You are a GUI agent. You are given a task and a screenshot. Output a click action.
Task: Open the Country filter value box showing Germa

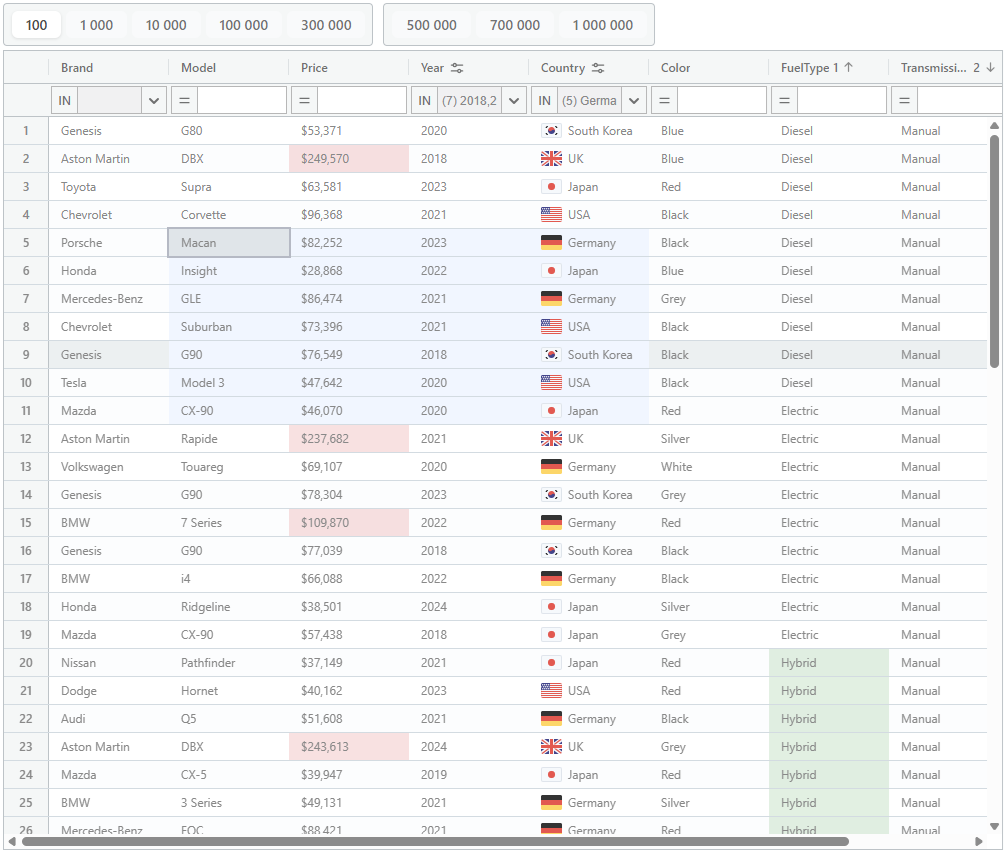point(589,101)
